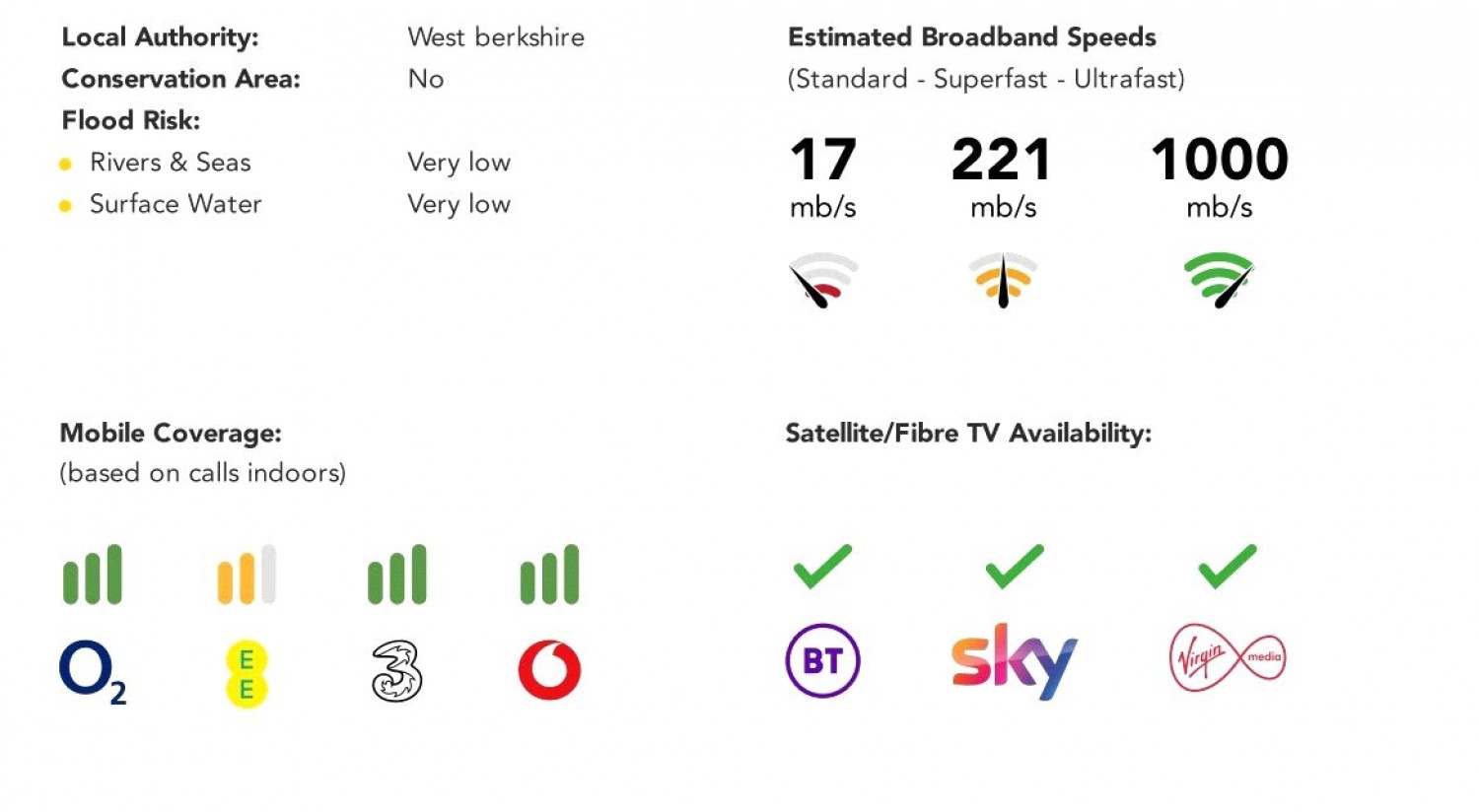The width and height of the screenshot is (1479, 812).
Task: Click the green checkmark above Virgin Media
Action: point(1227,567)
